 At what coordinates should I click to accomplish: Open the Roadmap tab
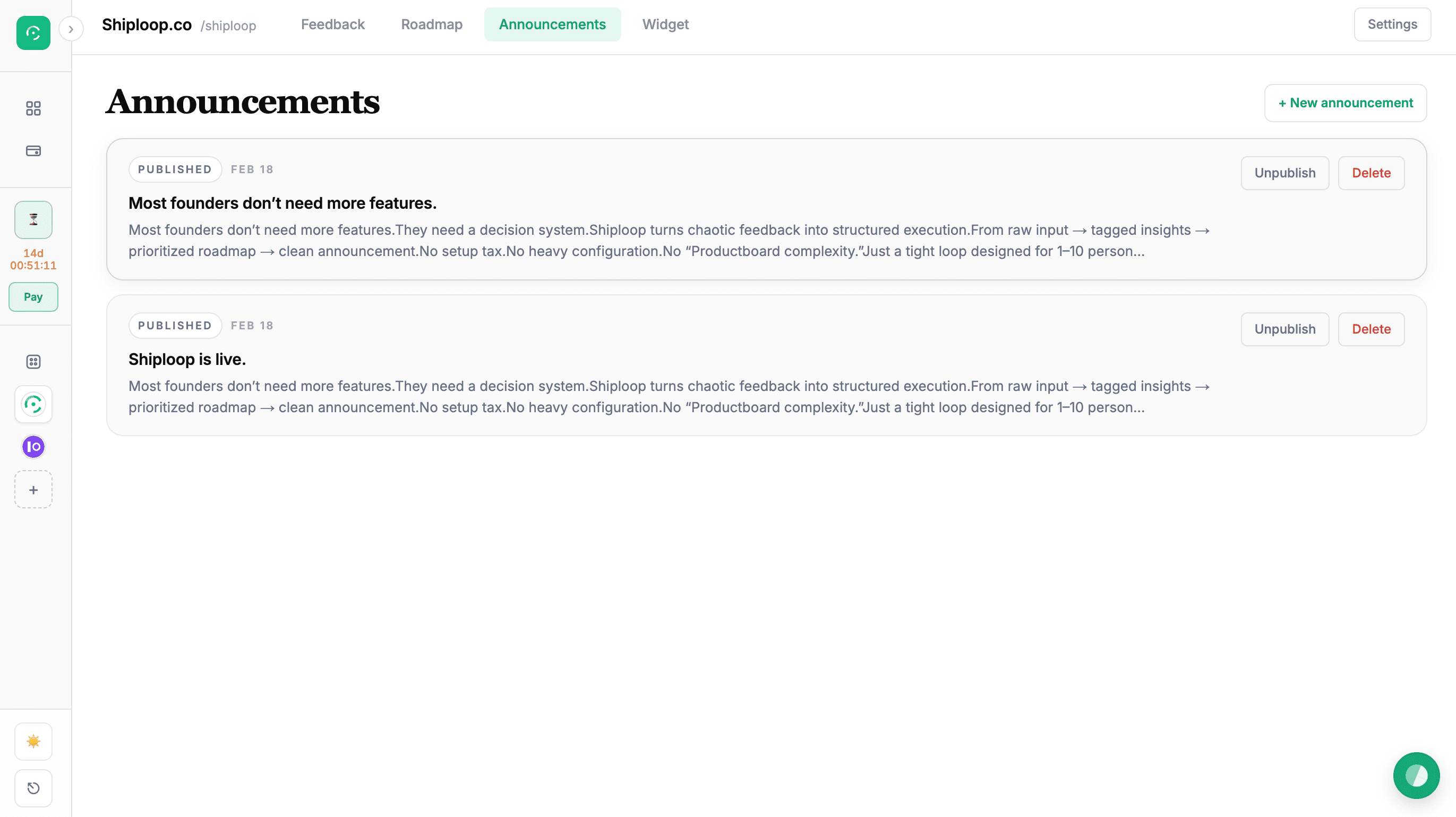point(431,24)
